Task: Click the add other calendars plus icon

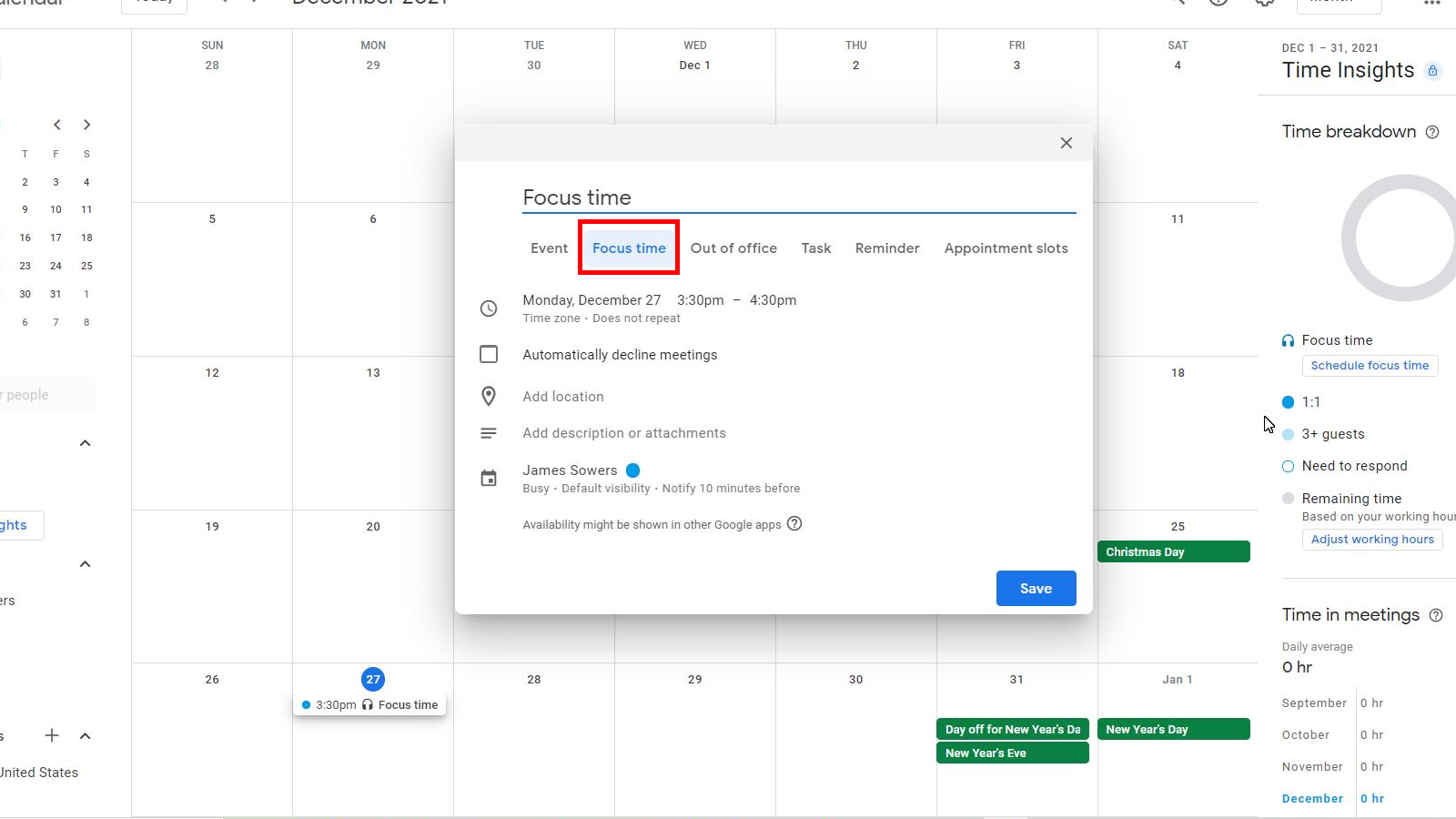Action: (52, 735)
